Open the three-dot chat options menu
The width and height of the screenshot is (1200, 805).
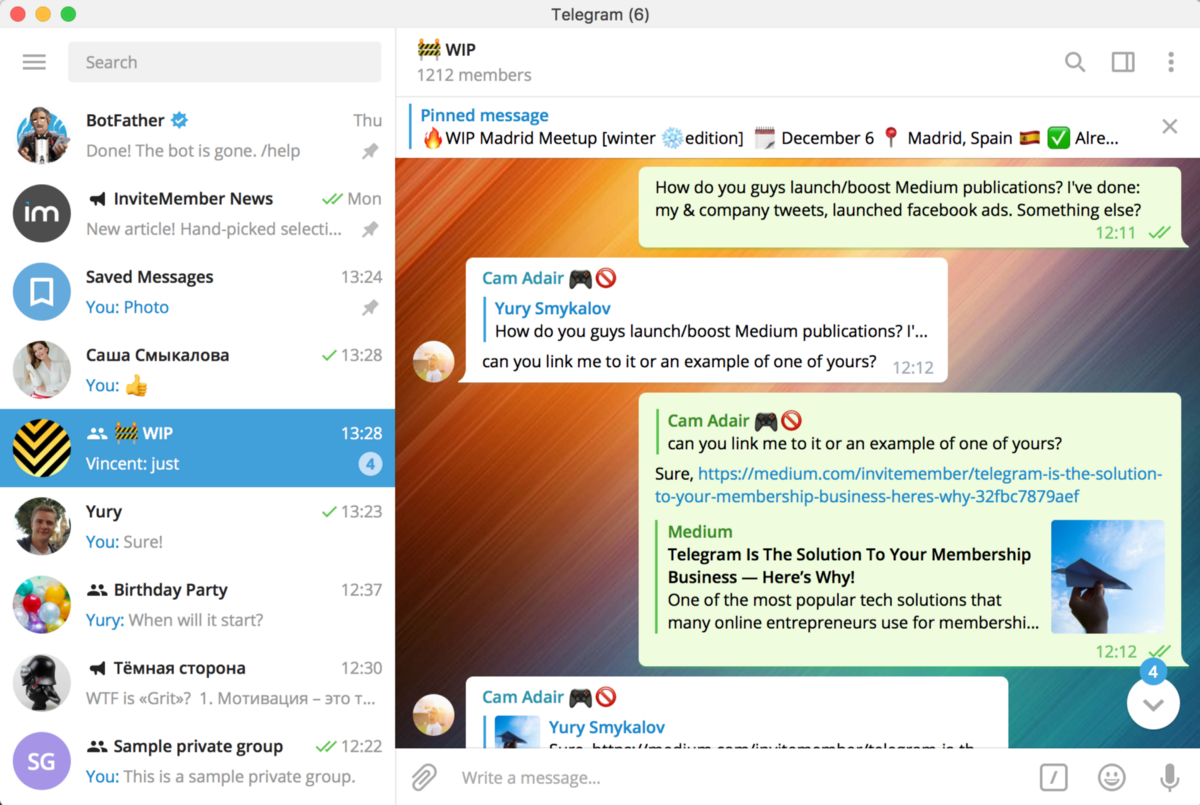click(x=1170, y=62)
